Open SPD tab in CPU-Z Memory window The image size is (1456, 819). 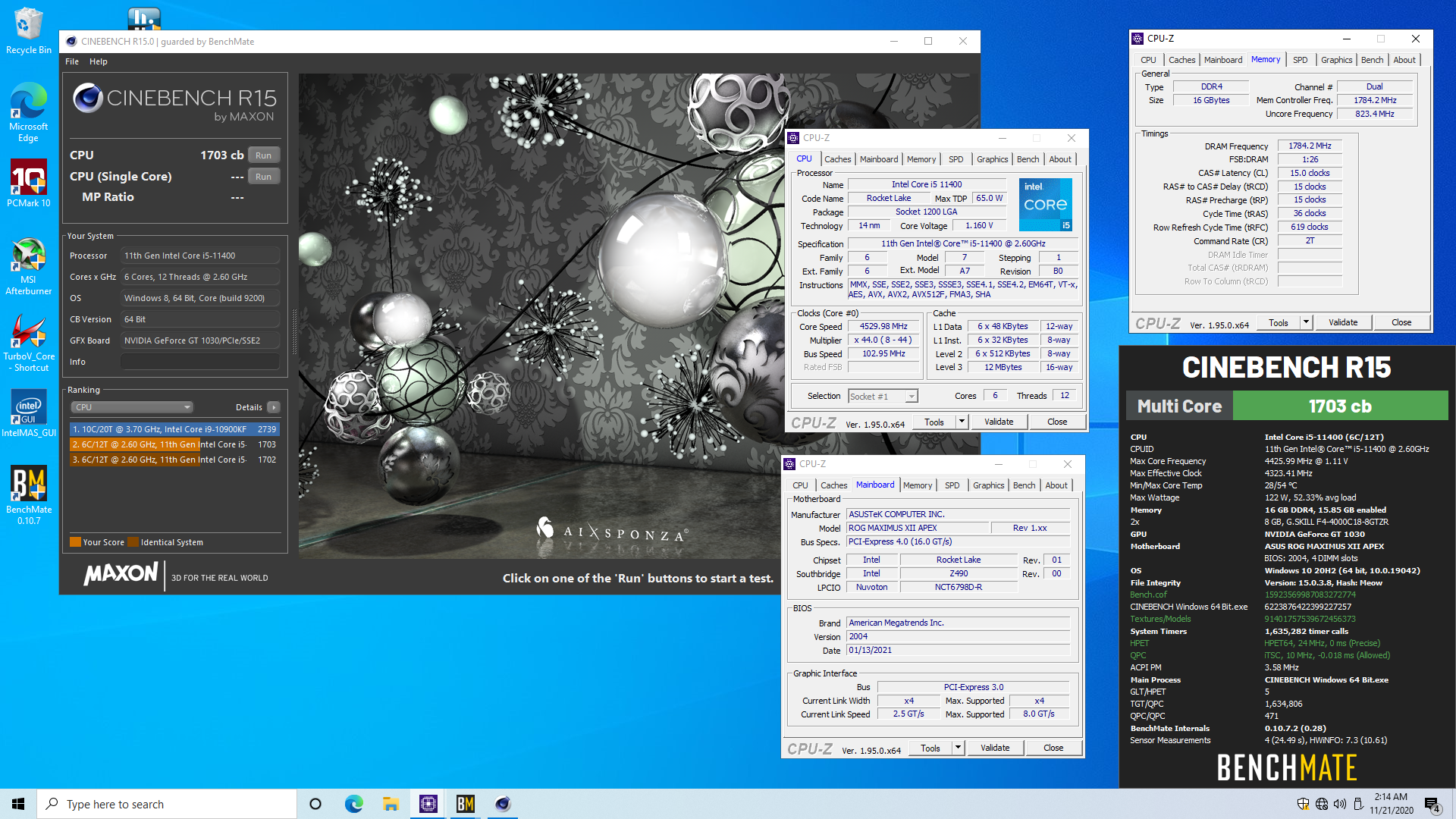click(x=1300, y=60)
